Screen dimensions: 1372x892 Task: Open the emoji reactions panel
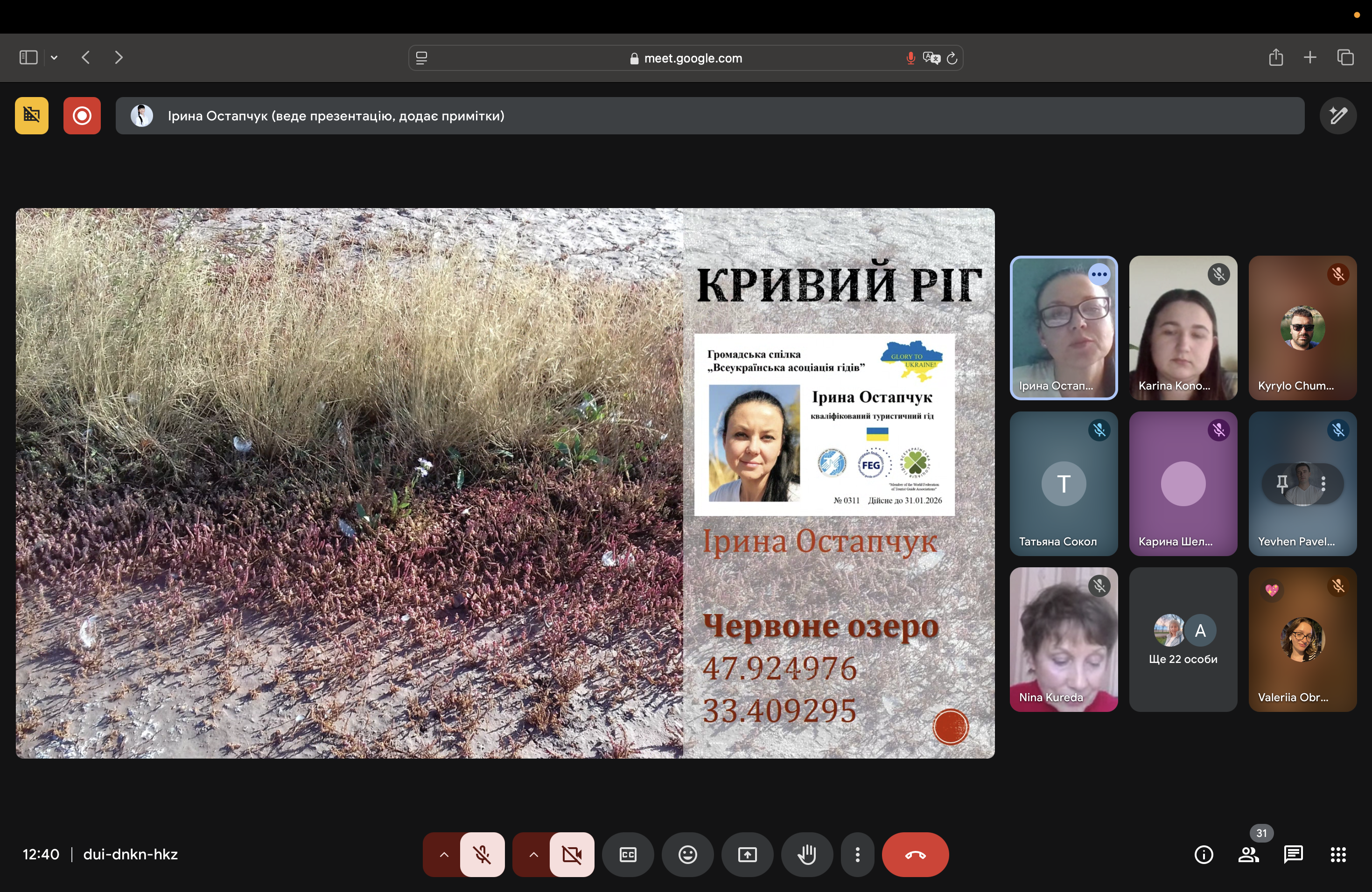coord(687,855)
